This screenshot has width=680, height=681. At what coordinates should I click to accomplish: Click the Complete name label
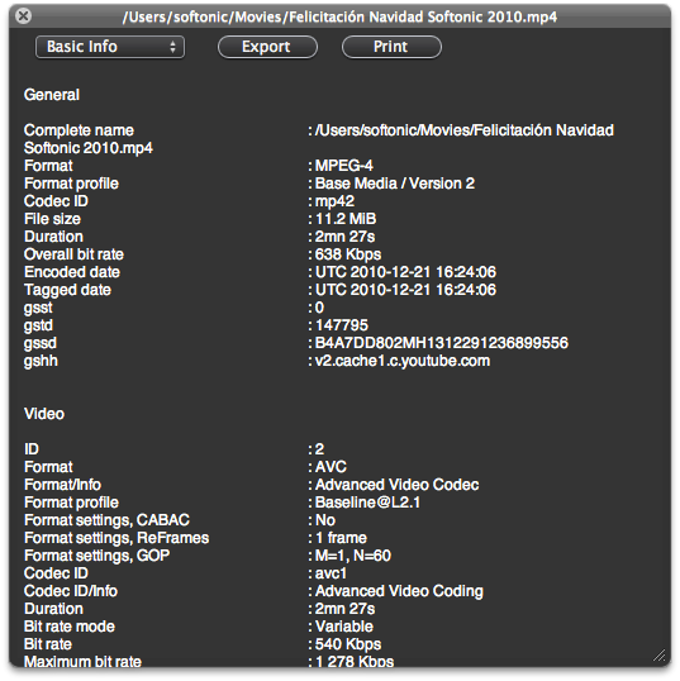point(79,130)
